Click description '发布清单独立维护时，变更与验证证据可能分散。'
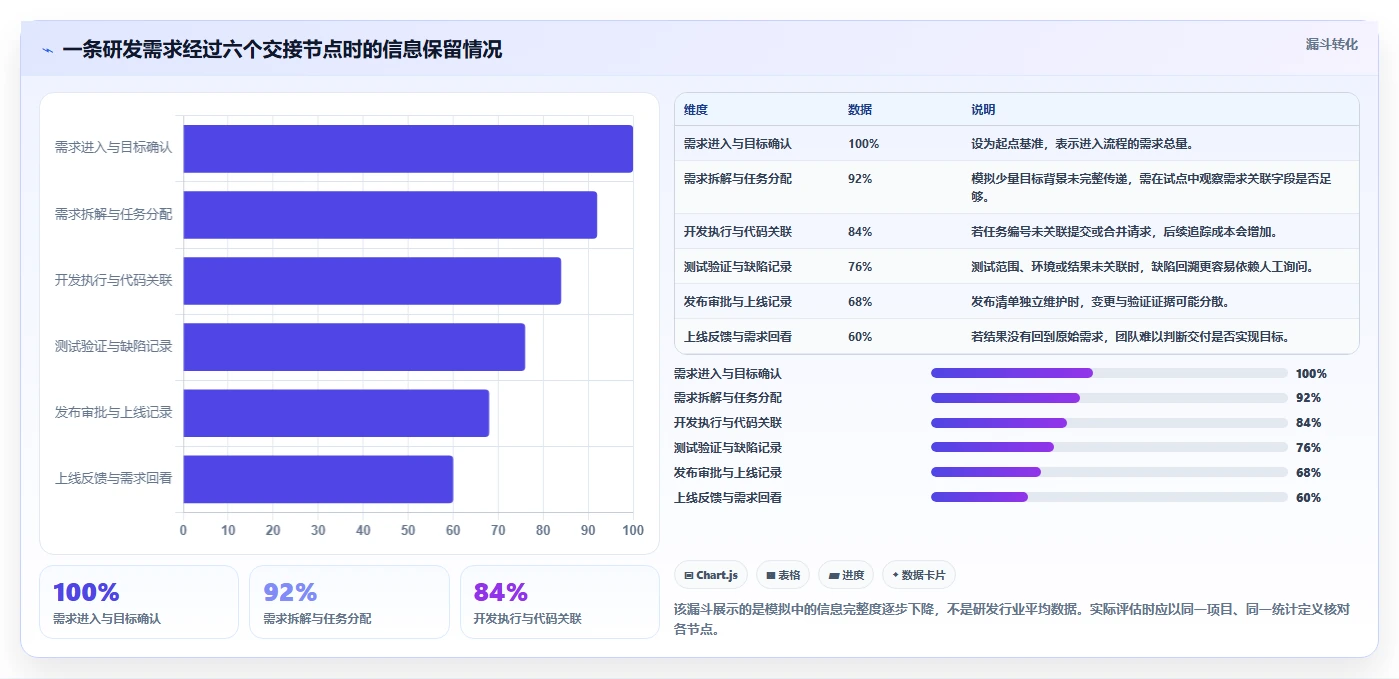This screenshot has width=1399, height=679. click(x=1100, y=302)
